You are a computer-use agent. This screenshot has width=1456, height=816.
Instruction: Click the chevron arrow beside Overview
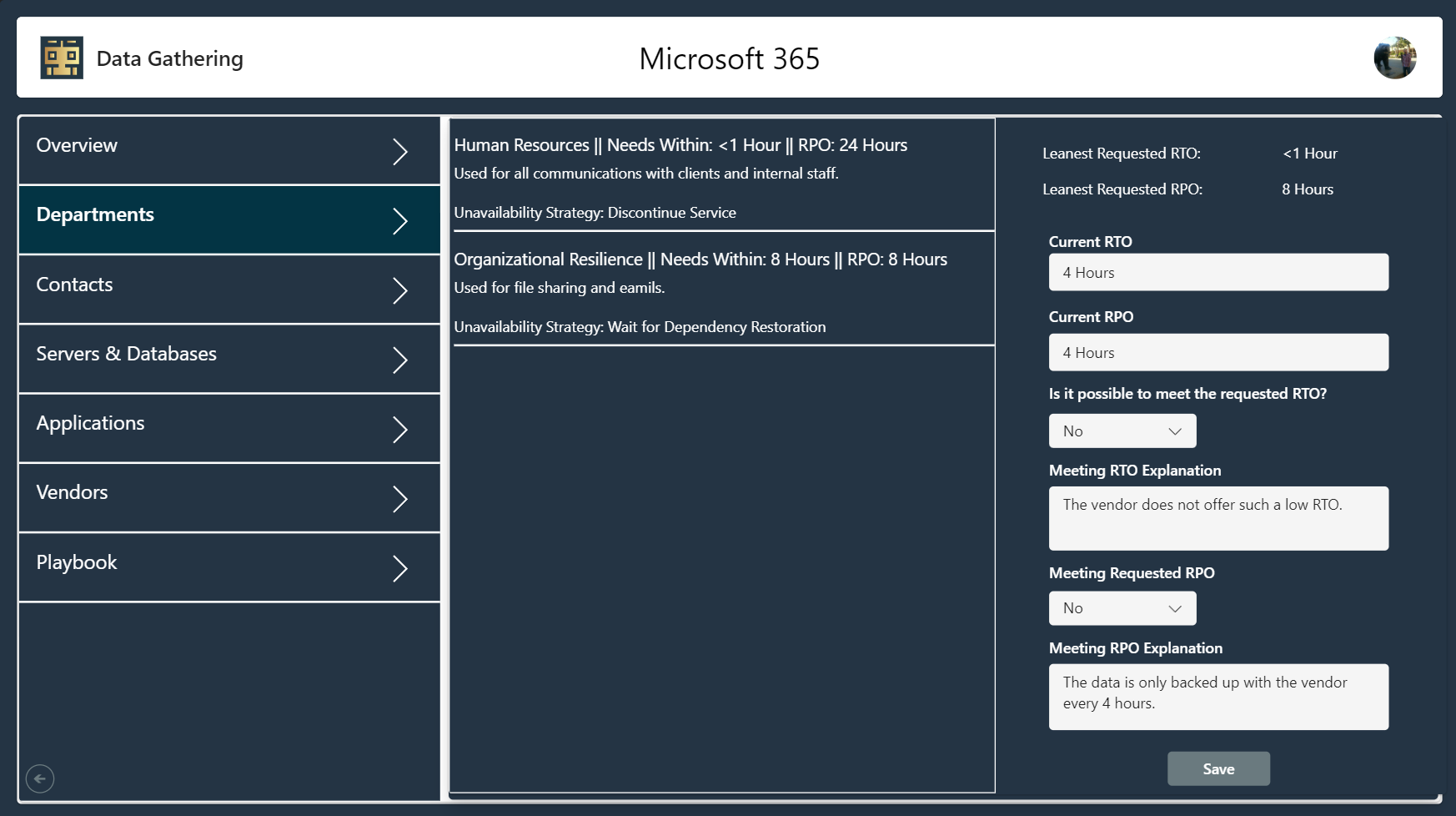tap(400, 151)
